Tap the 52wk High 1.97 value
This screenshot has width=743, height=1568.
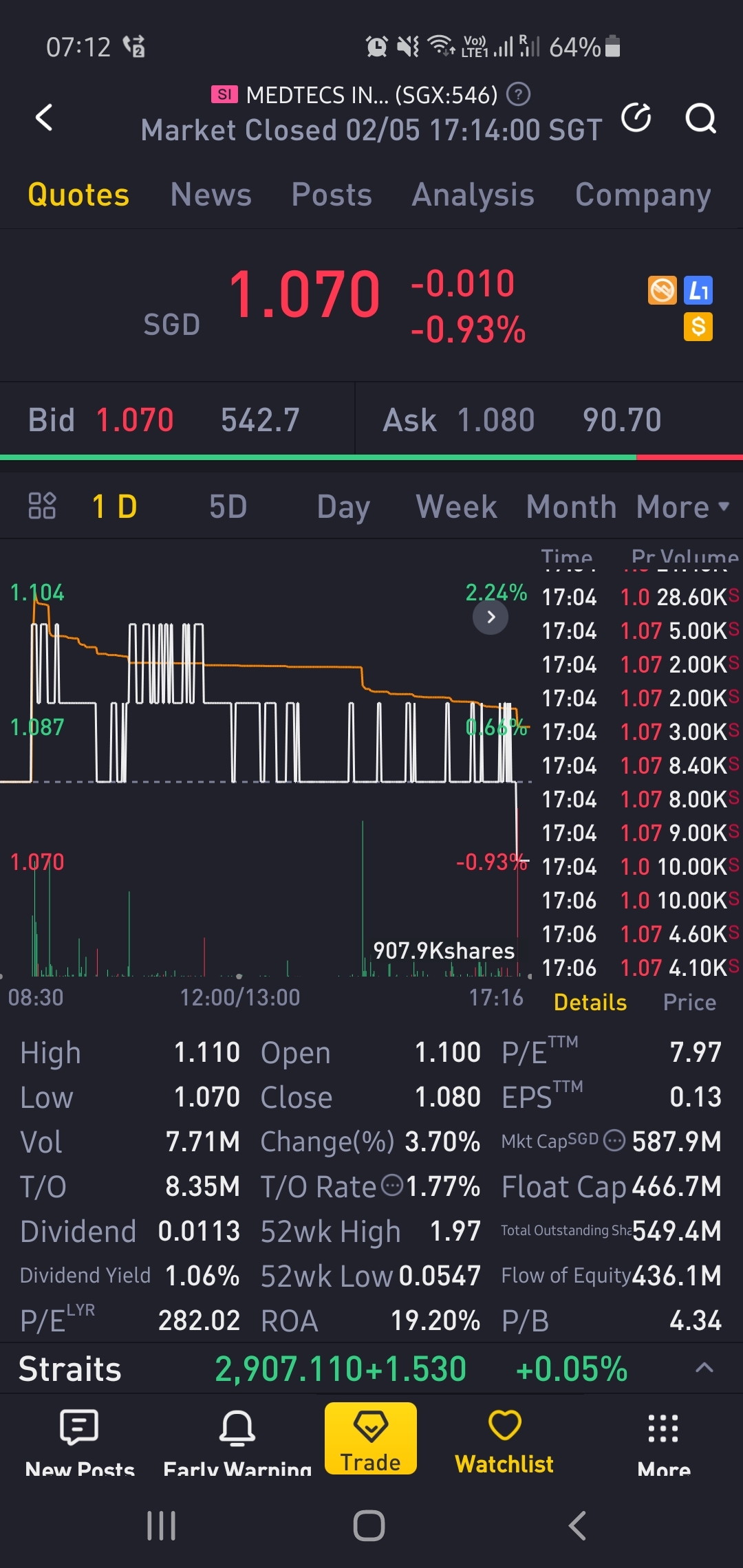(455, 1231)
